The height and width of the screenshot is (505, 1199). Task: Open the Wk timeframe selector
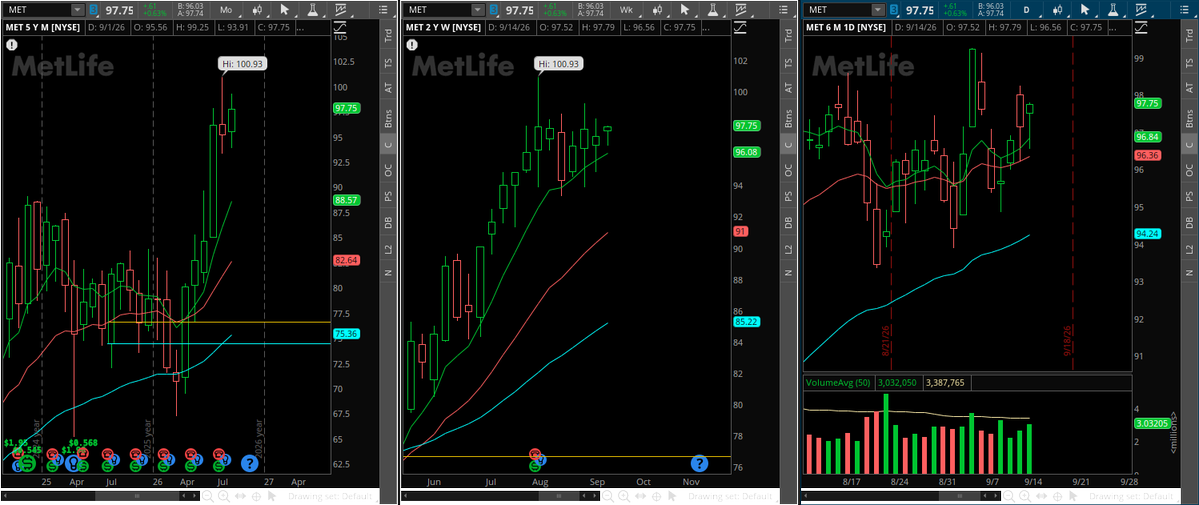point(626,10)
